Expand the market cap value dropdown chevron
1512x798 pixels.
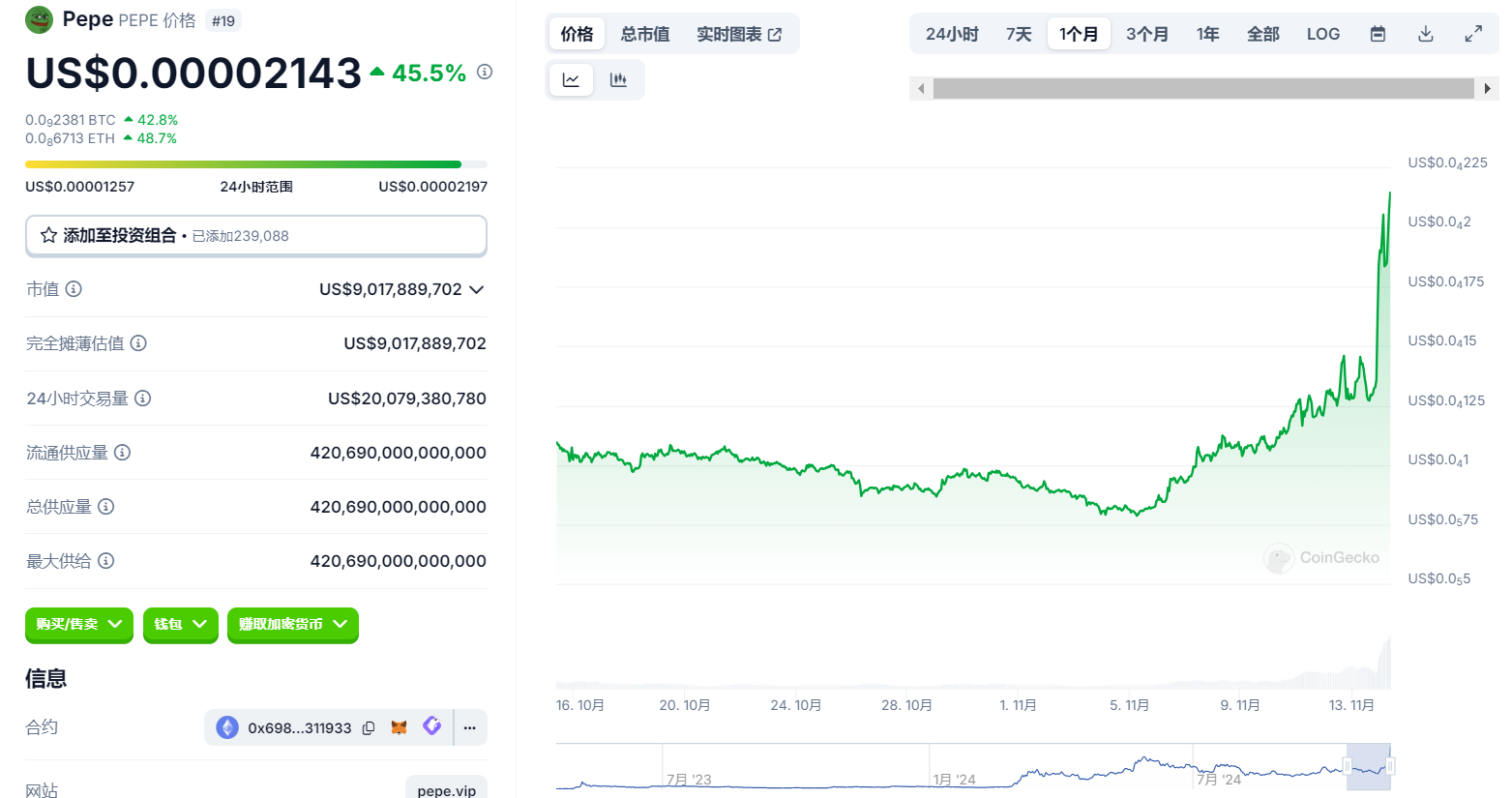[x=476, y=289]
